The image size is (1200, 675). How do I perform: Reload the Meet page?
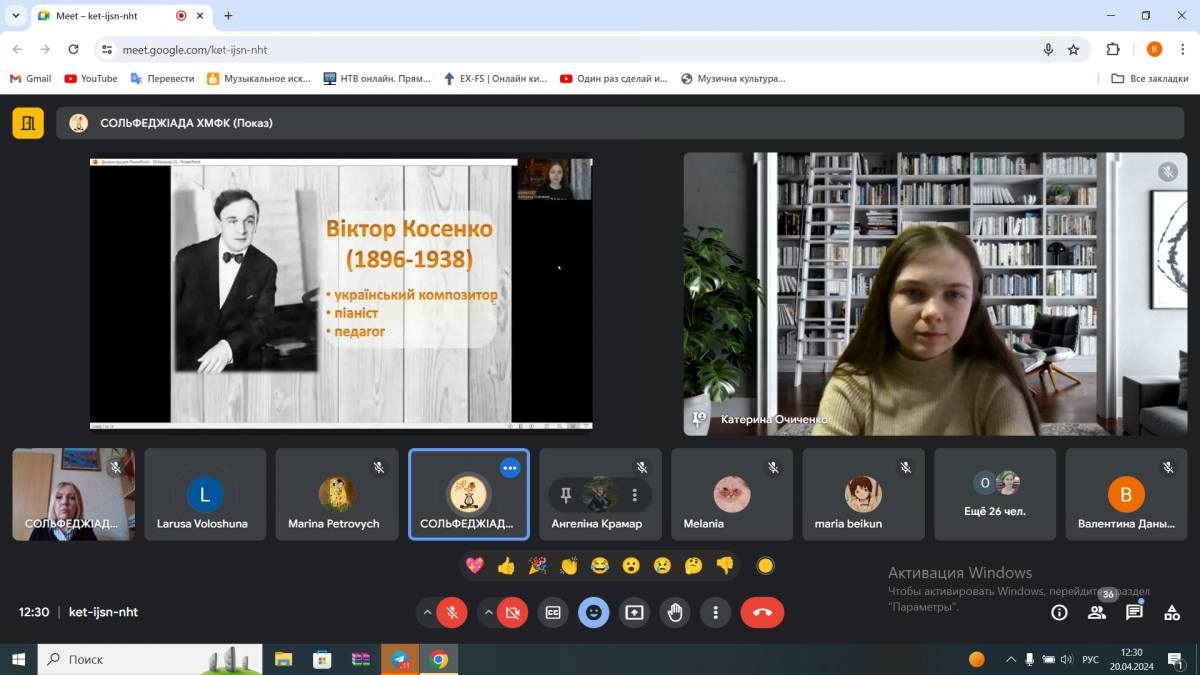(73, 49)
